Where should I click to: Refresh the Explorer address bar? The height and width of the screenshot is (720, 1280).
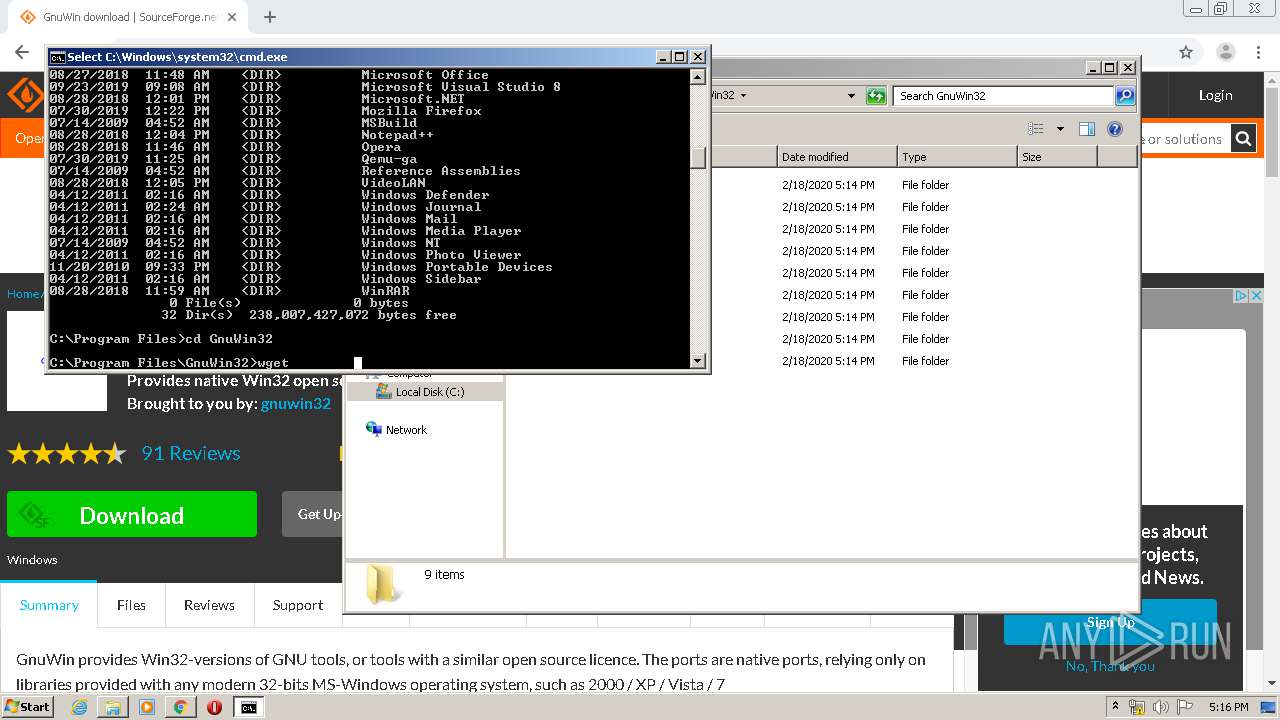pyautogui.click(x=876, y=96)
